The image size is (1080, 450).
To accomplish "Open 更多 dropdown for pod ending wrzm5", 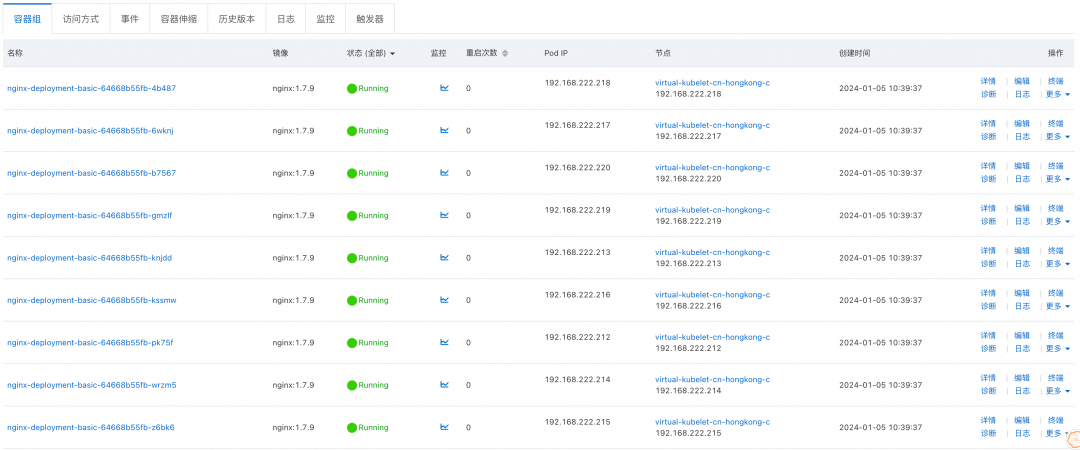I will pyautogui.click(x=1057, y=391).
